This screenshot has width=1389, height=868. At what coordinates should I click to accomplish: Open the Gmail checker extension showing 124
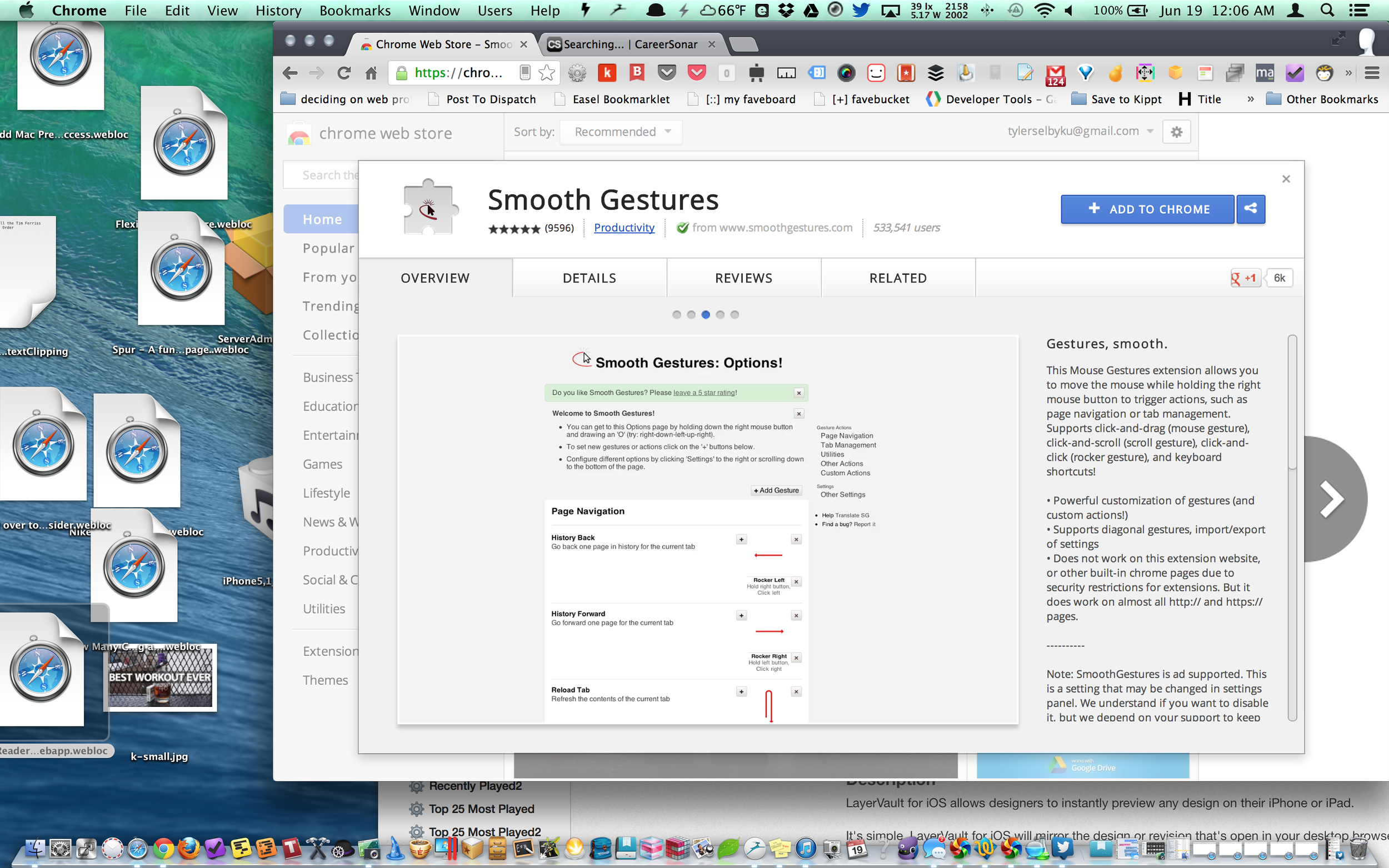1056,74
